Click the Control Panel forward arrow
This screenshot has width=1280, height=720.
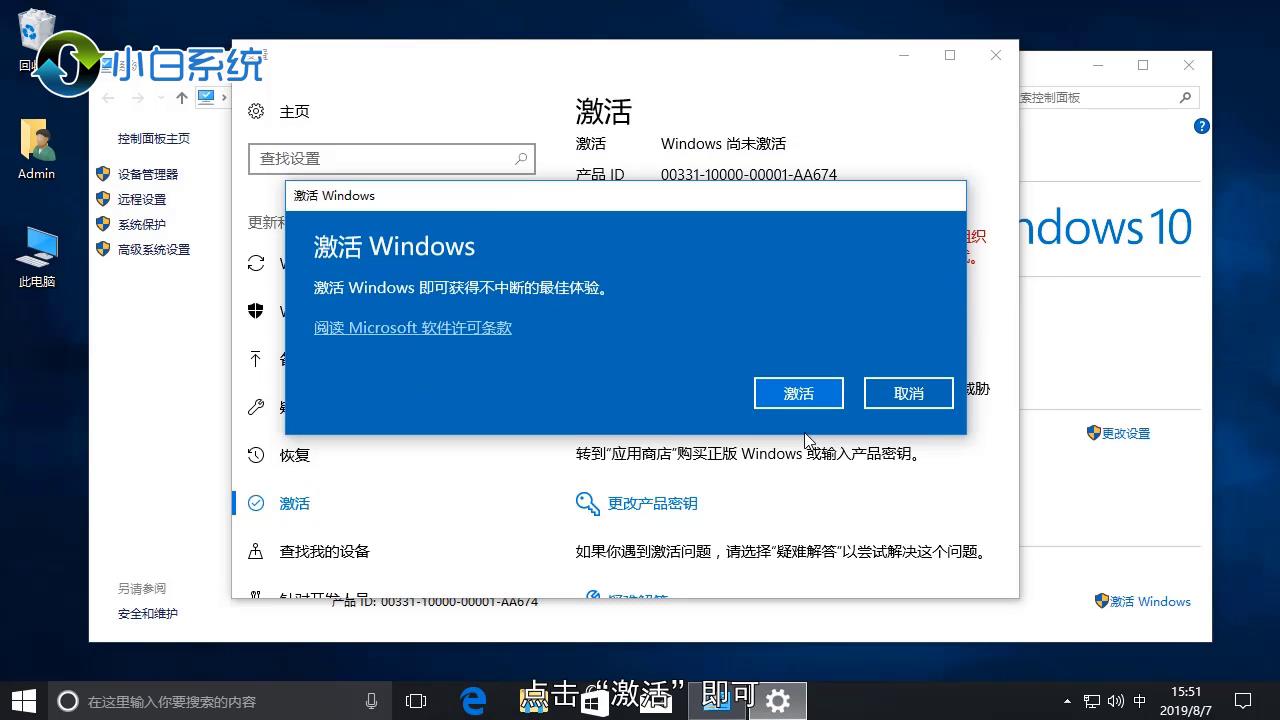138,98
